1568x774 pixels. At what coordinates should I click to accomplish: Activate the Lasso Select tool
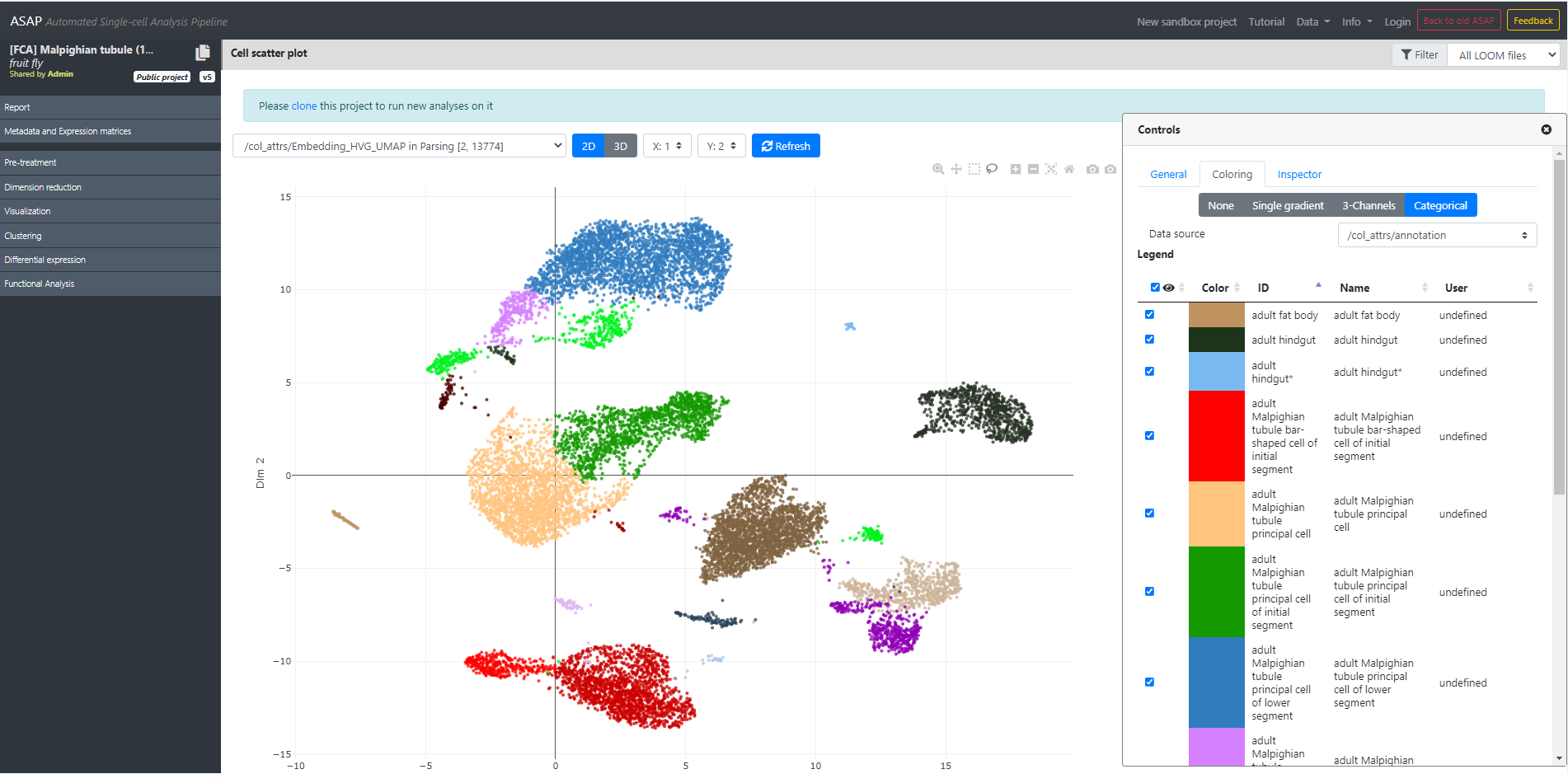(x=991, y=168)
